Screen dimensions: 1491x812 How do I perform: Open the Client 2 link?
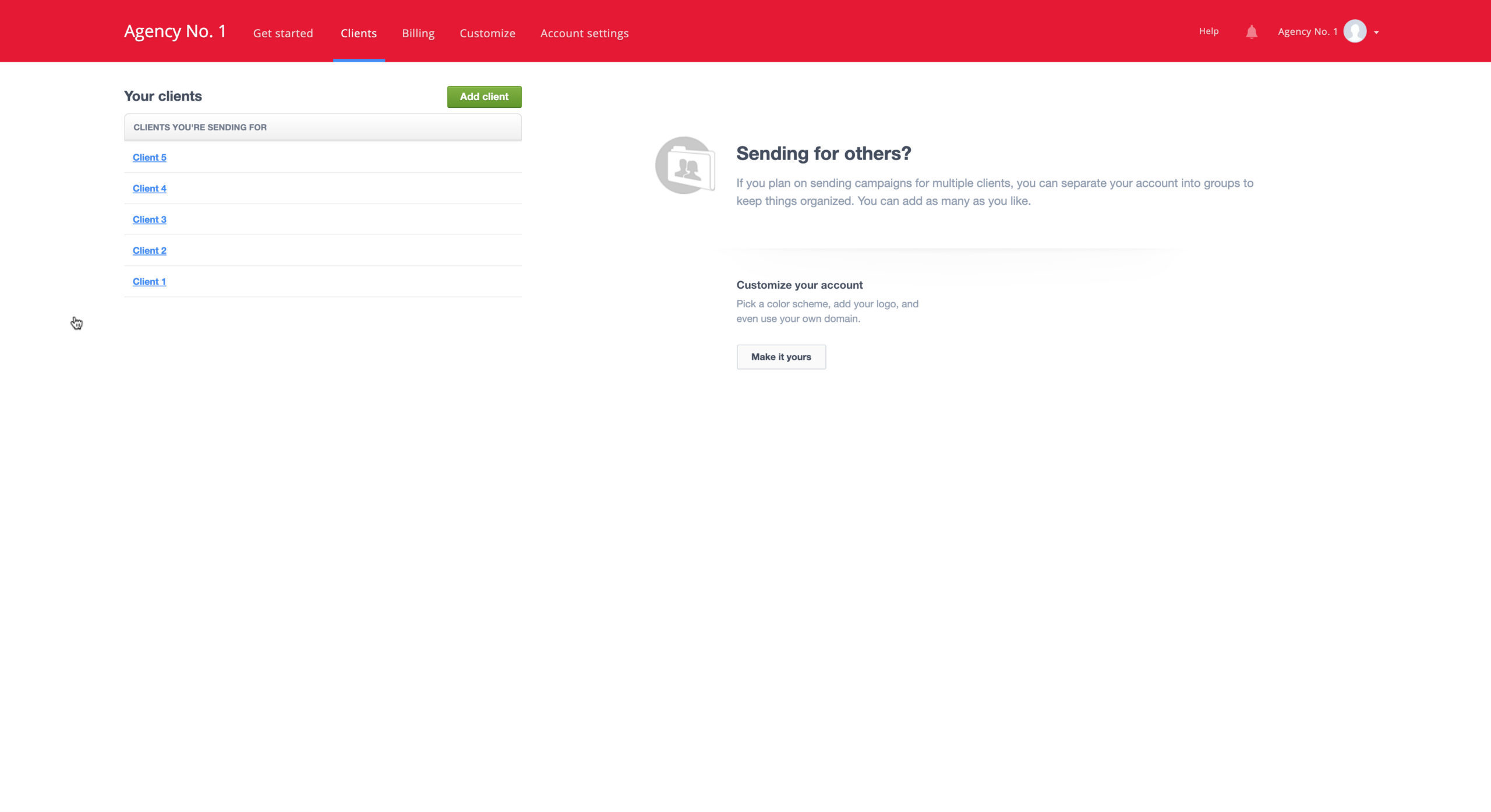tap(149, 250)
